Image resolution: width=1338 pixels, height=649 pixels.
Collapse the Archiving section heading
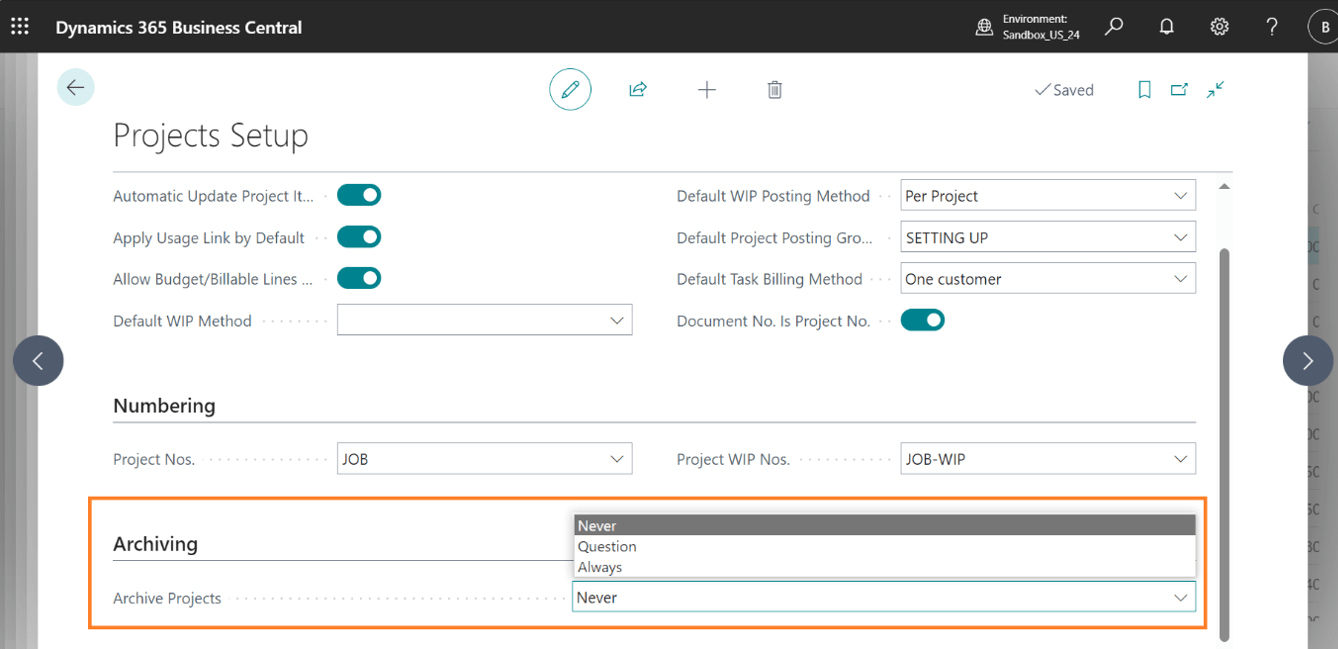pos(155,544)
